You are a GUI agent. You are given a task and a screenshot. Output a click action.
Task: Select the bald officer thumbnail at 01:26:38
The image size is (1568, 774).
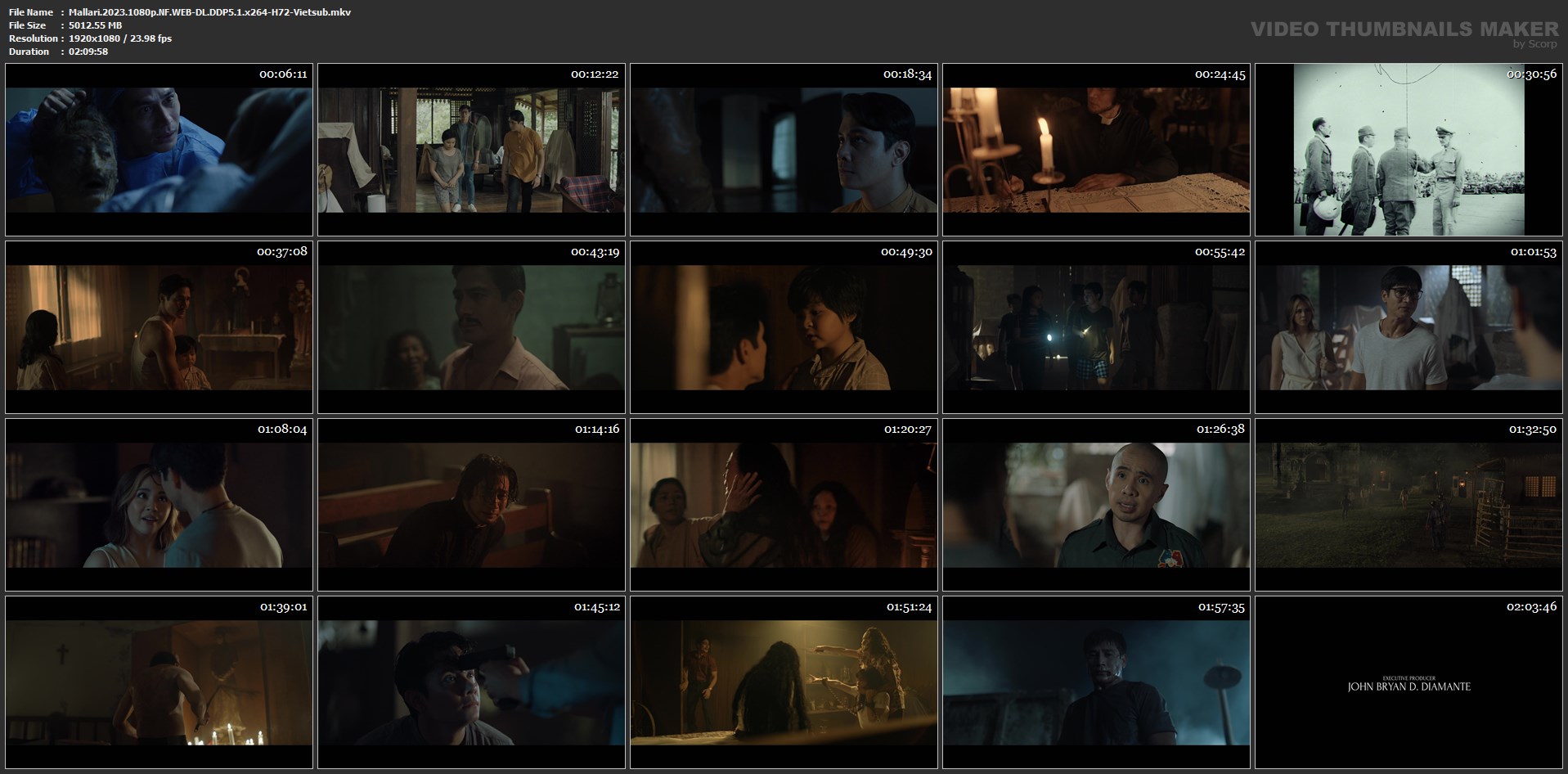(1096, 505)
